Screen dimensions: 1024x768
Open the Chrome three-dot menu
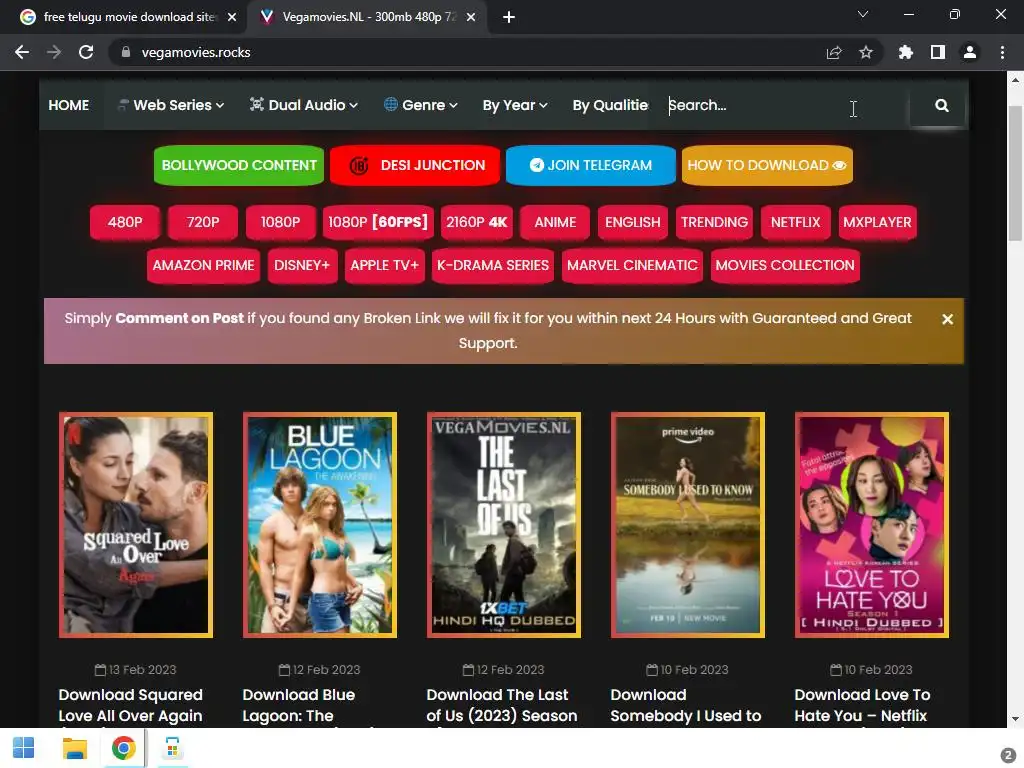[1002, 52]
